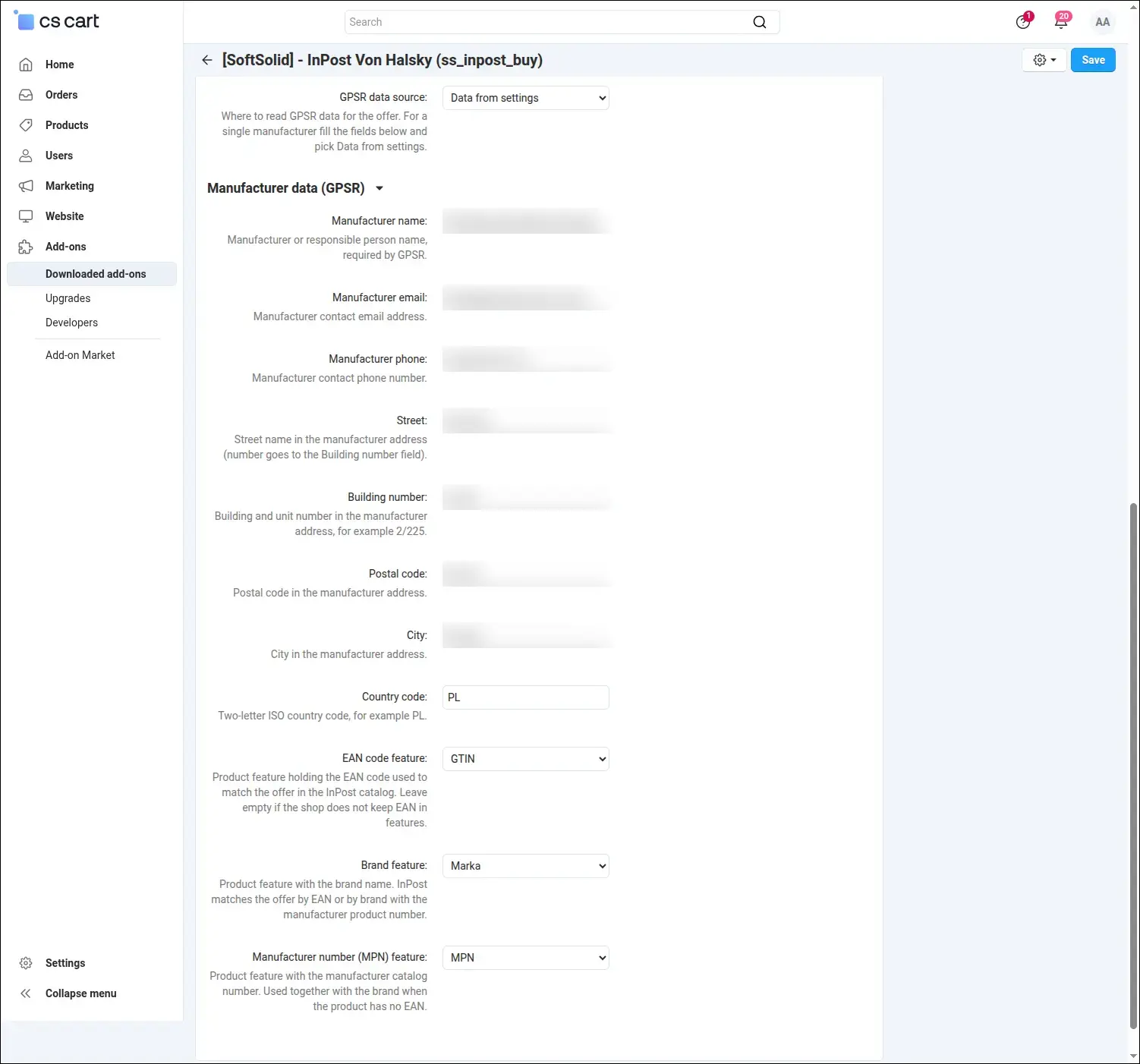
Task: Click the Home icon in sidebar
Action: point(26,65)
